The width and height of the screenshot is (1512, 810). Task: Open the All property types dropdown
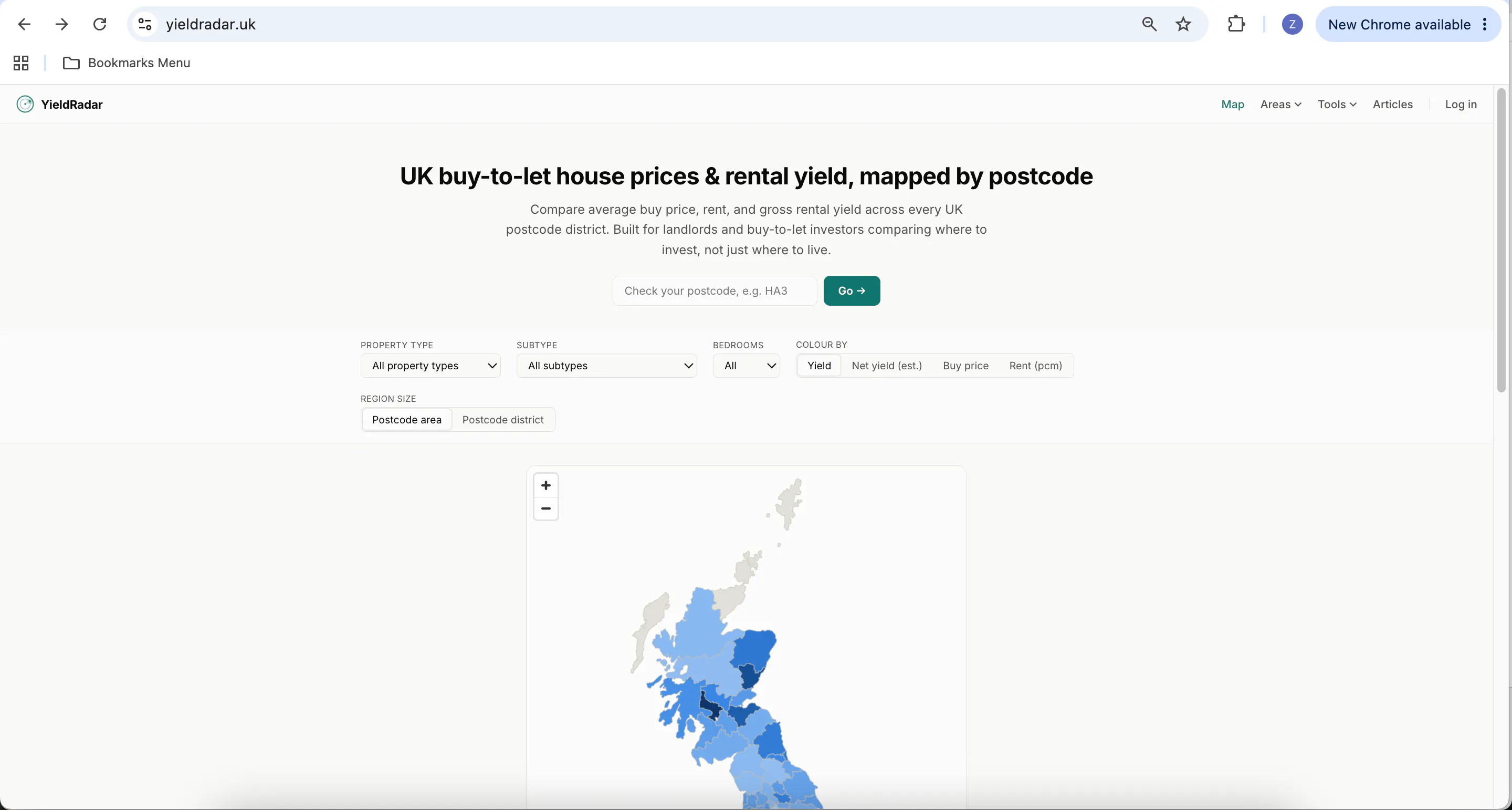pos(430,366)
